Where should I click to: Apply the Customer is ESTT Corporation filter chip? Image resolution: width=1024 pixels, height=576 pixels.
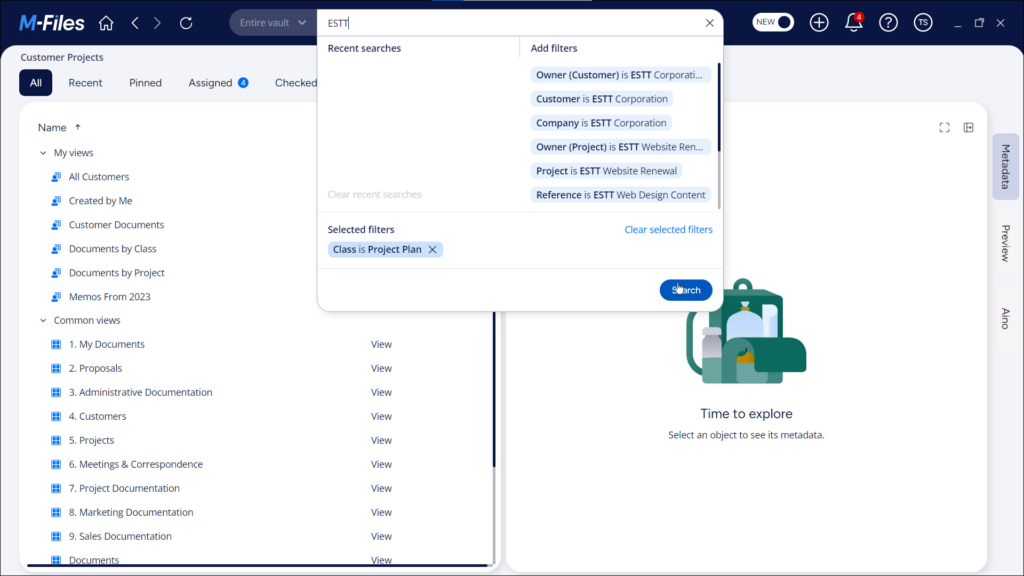coord(601,98)
